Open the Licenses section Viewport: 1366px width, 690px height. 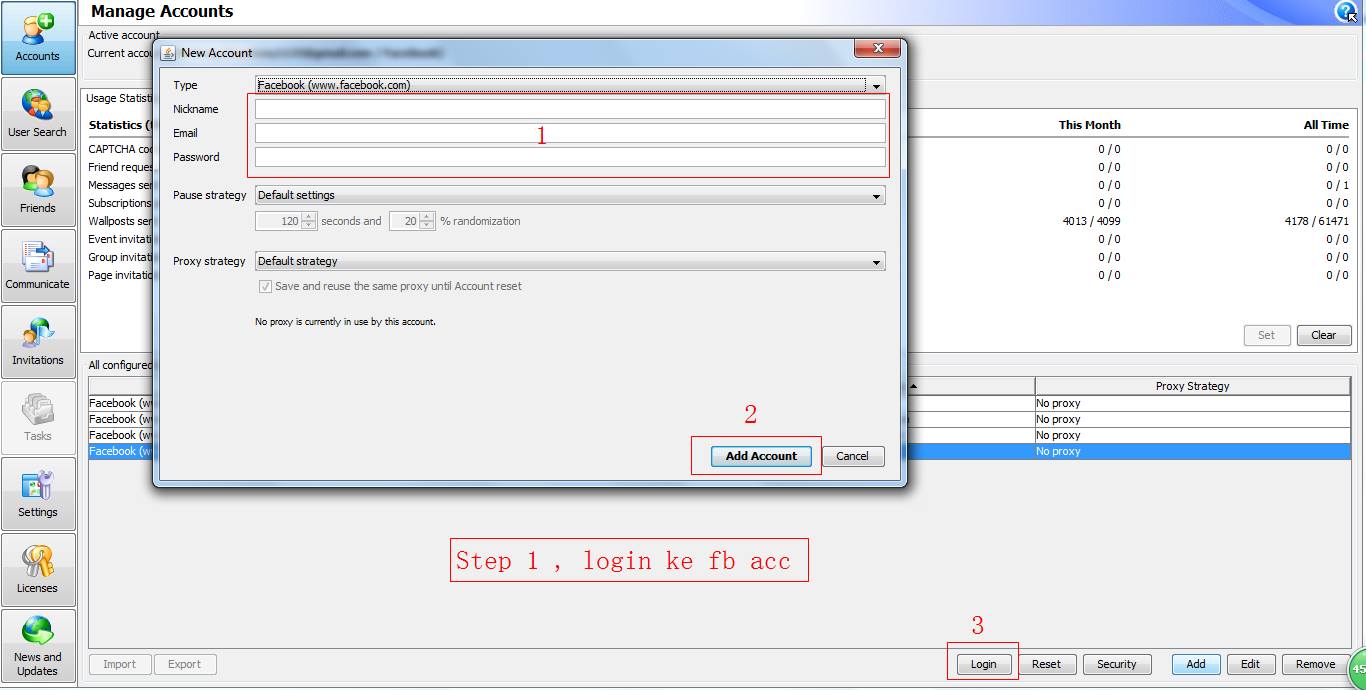[x=38, y=570]
